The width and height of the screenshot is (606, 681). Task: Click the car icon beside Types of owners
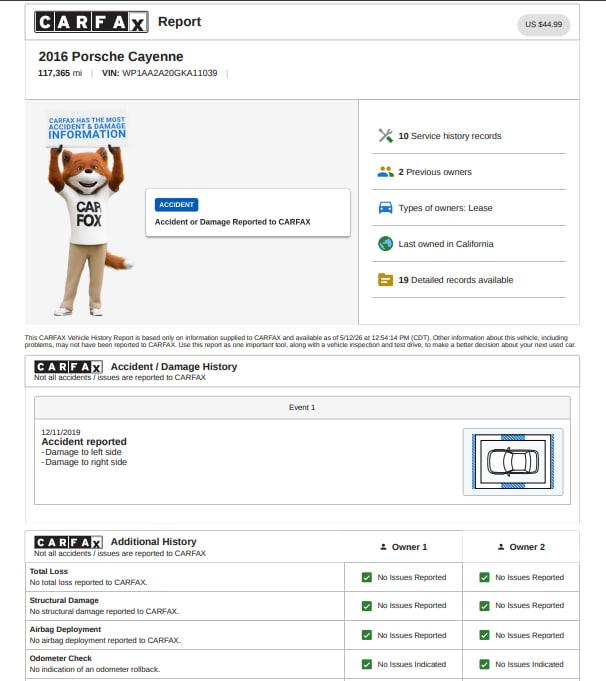pyautogui.click(x=385, y=208)
